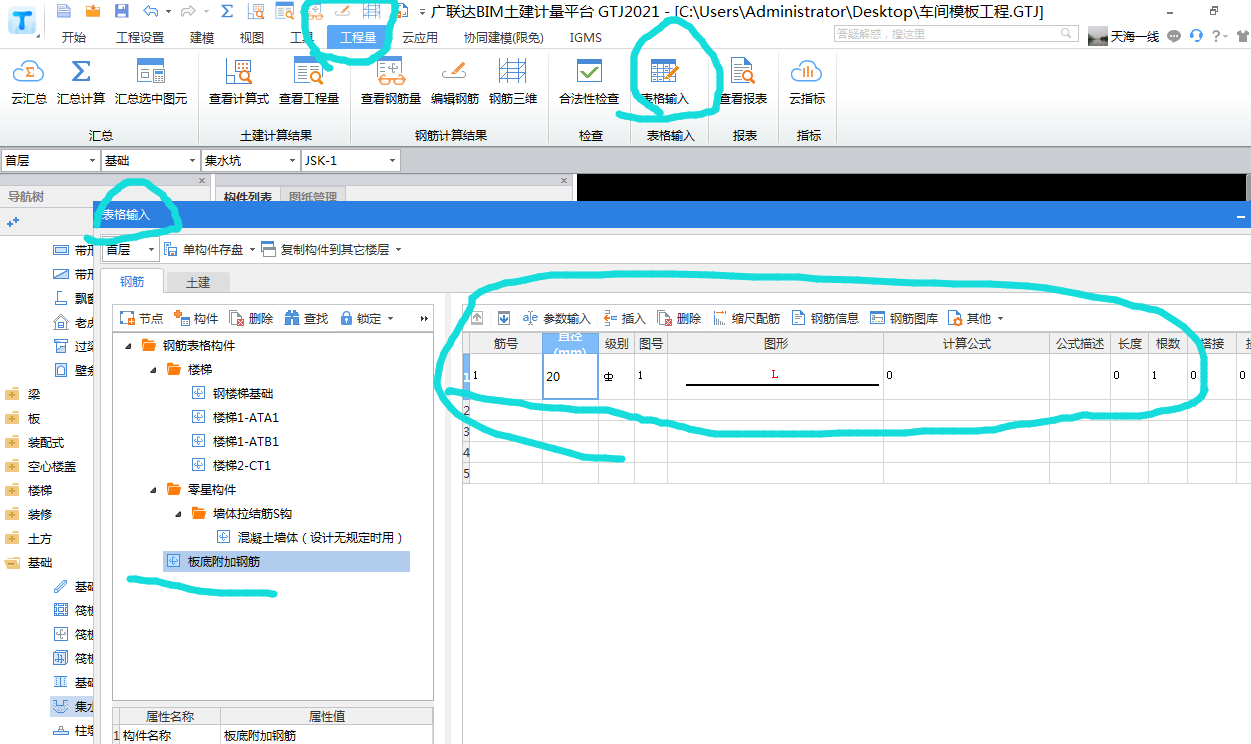
Task: Click 缩尺配筋 scaled reinforcement button
Action: pyautogui.click(x=746, y=318)
